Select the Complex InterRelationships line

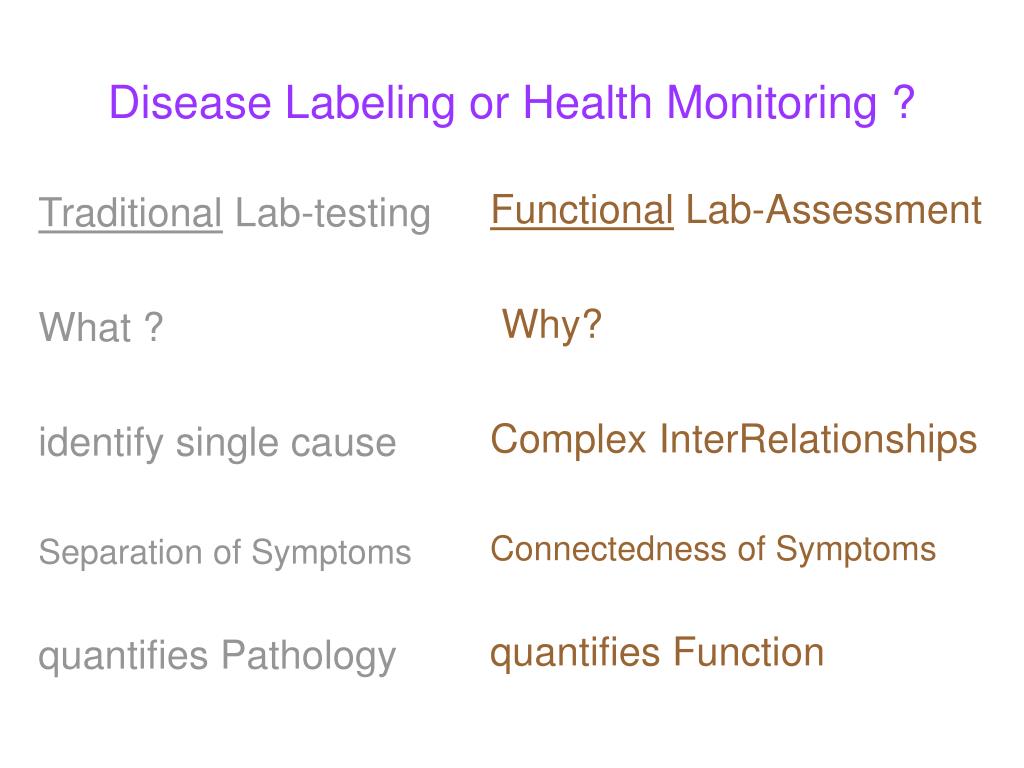click(733, 440)
